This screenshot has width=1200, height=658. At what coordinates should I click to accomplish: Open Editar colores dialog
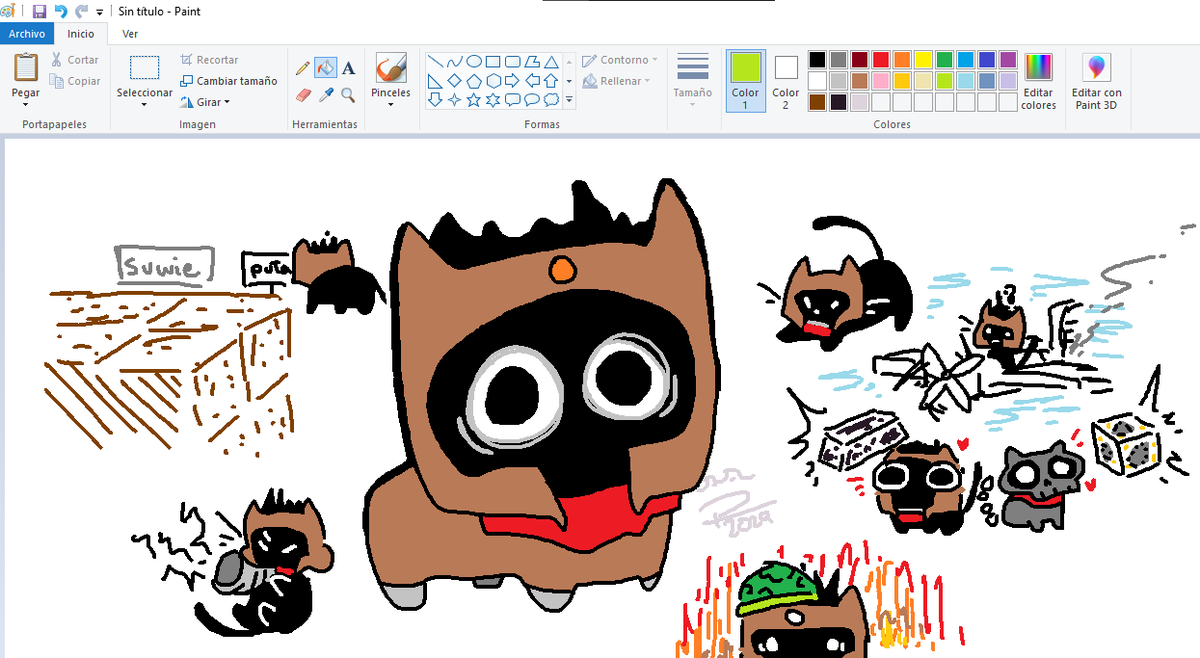tap(1039, 80)
